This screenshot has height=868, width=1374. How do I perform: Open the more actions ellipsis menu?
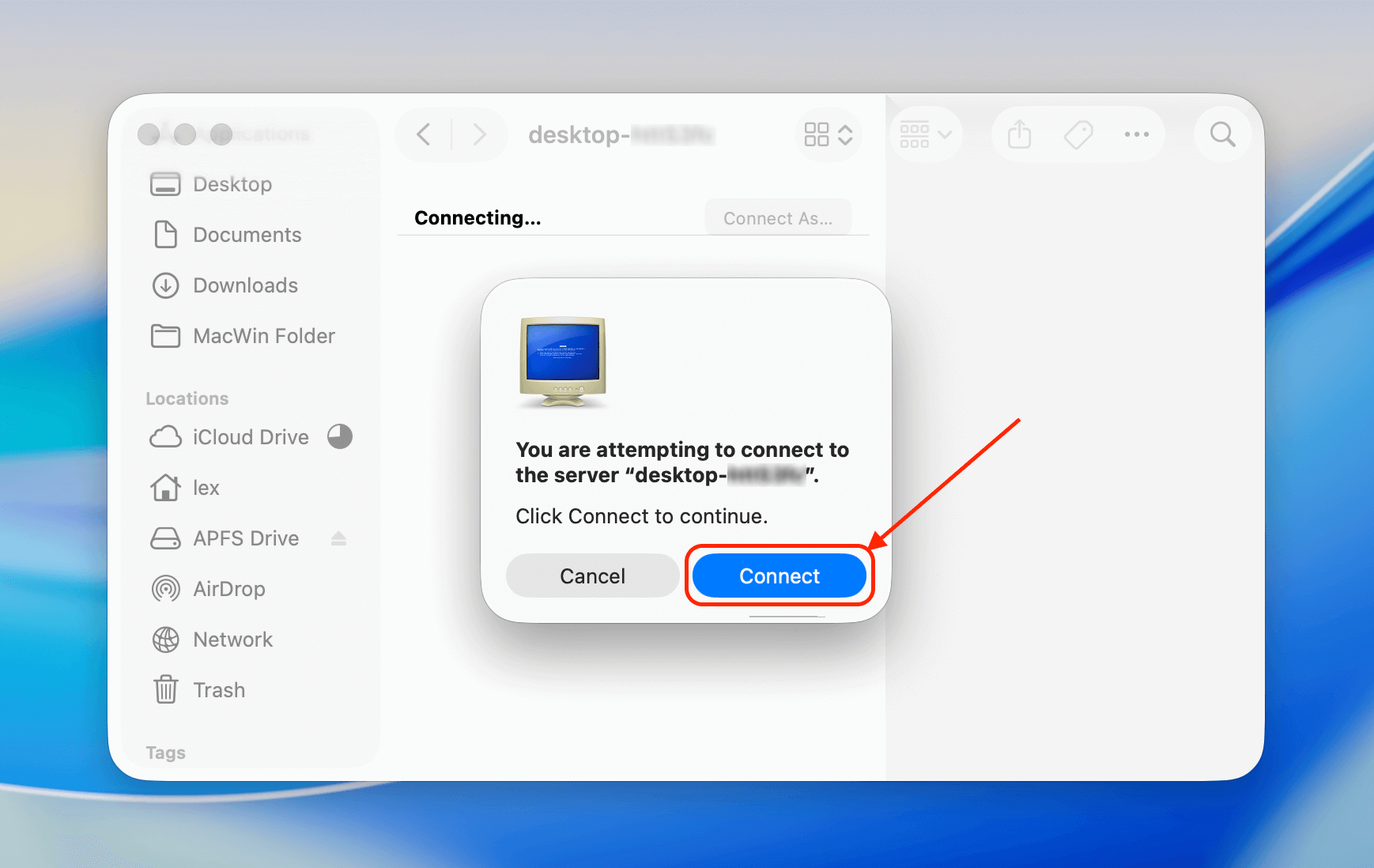pos(1136,134)
